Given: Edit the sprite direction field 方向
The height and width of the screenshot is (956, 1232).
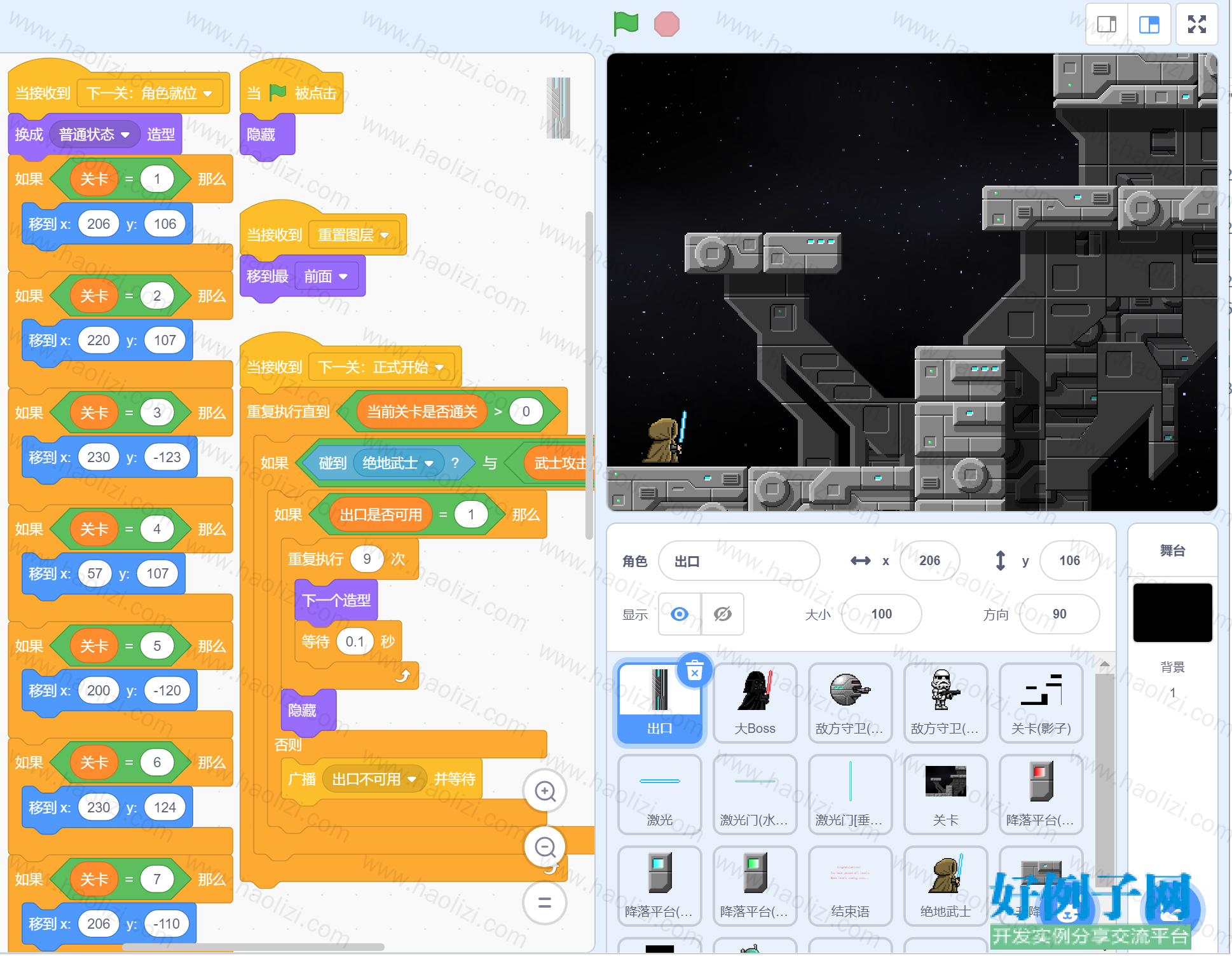Looking at the screenshot, I should click(1059, 614).
